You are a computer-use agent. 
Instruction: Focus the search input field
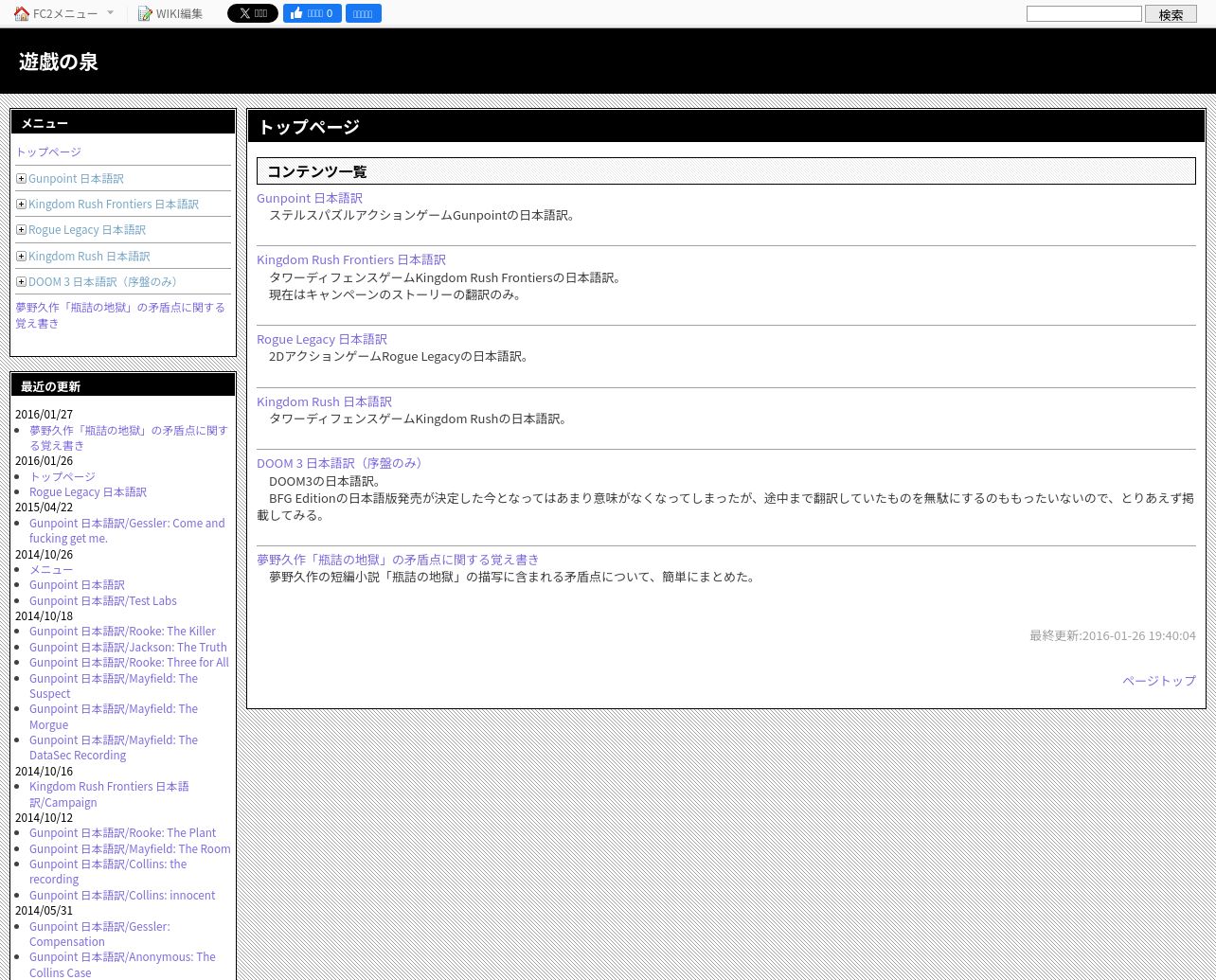1084,13
